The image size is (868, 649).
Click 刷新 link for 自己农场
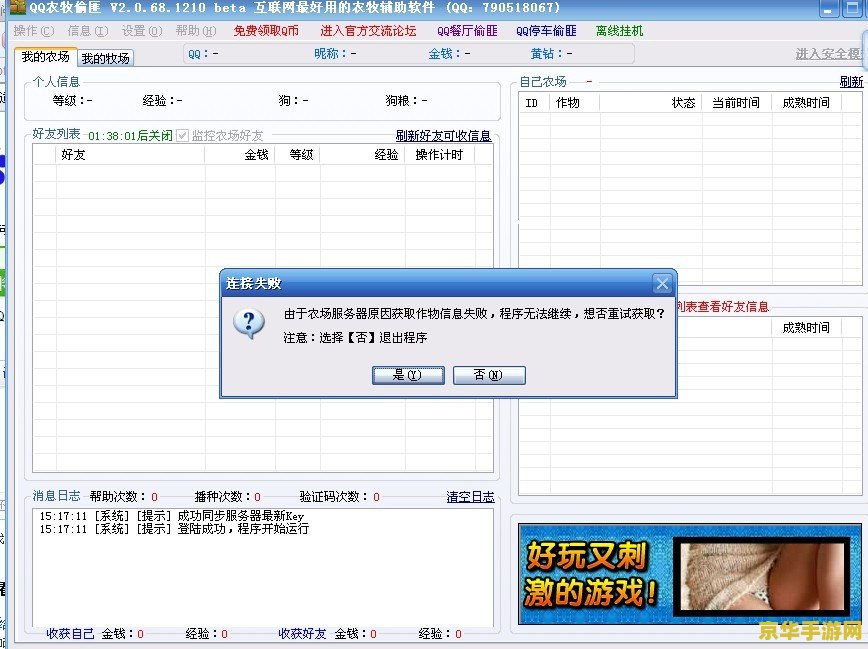851,82
